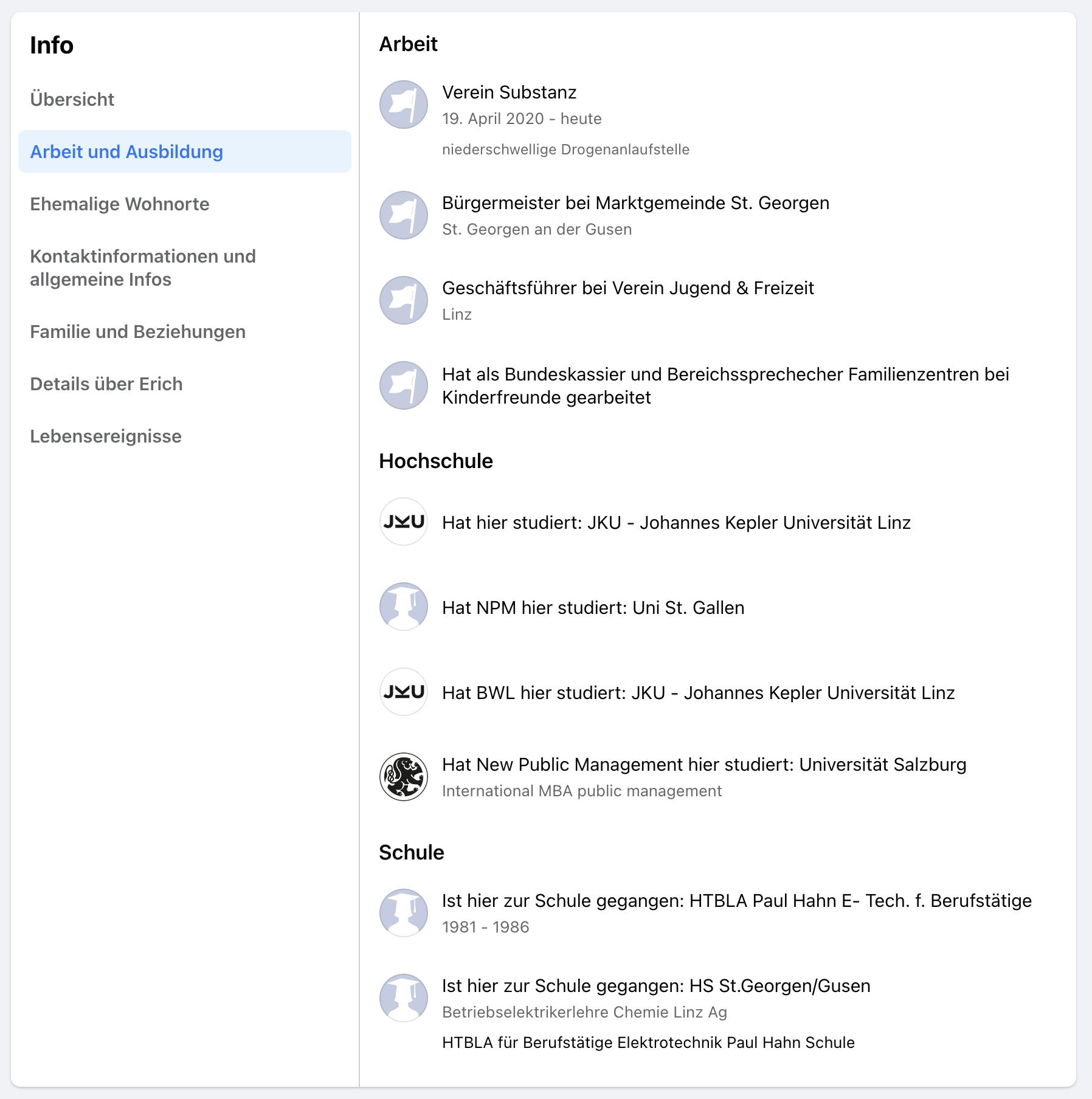Open the Kinderfreunde Bundeskassier work entry

coord(725,385)
